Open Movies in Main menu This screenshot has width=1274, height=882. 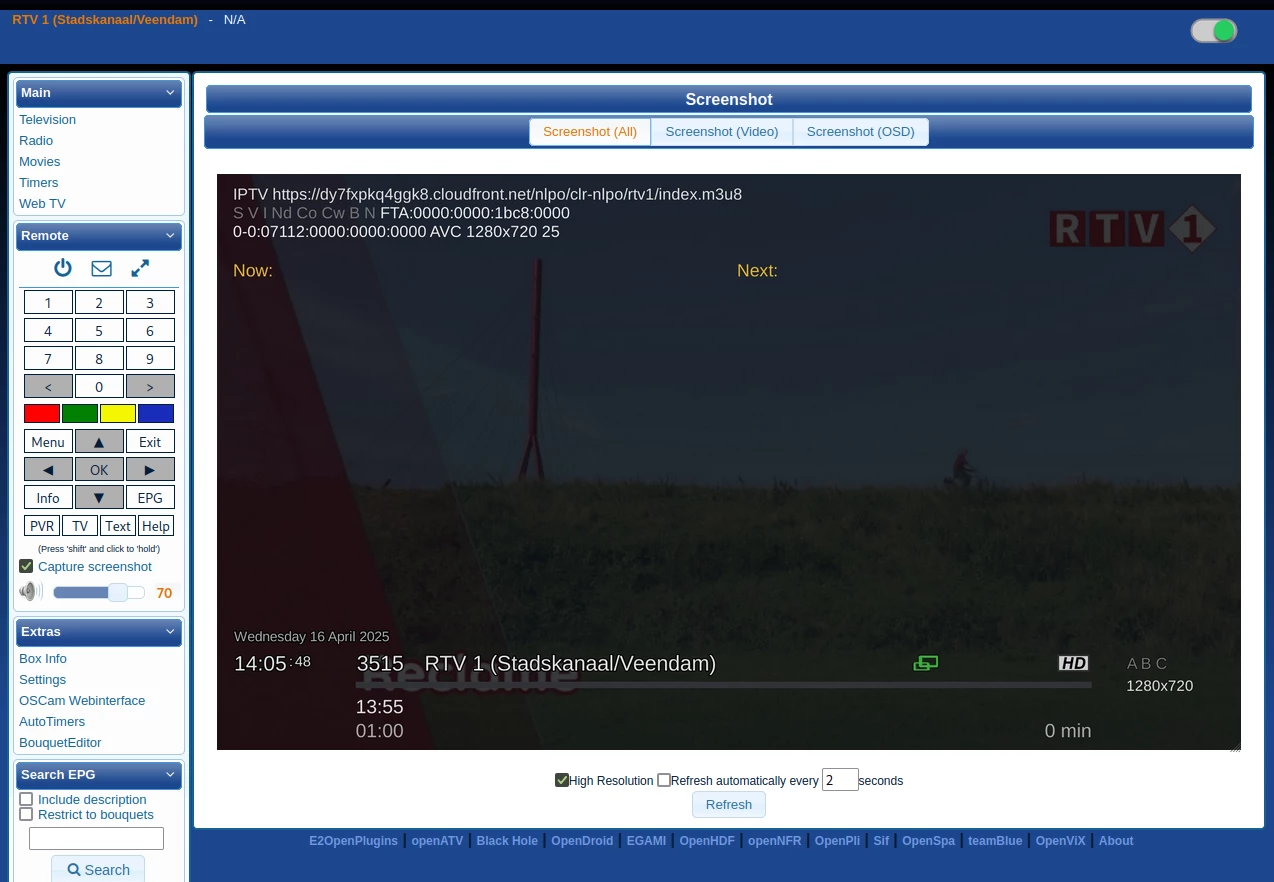point(40,162)
